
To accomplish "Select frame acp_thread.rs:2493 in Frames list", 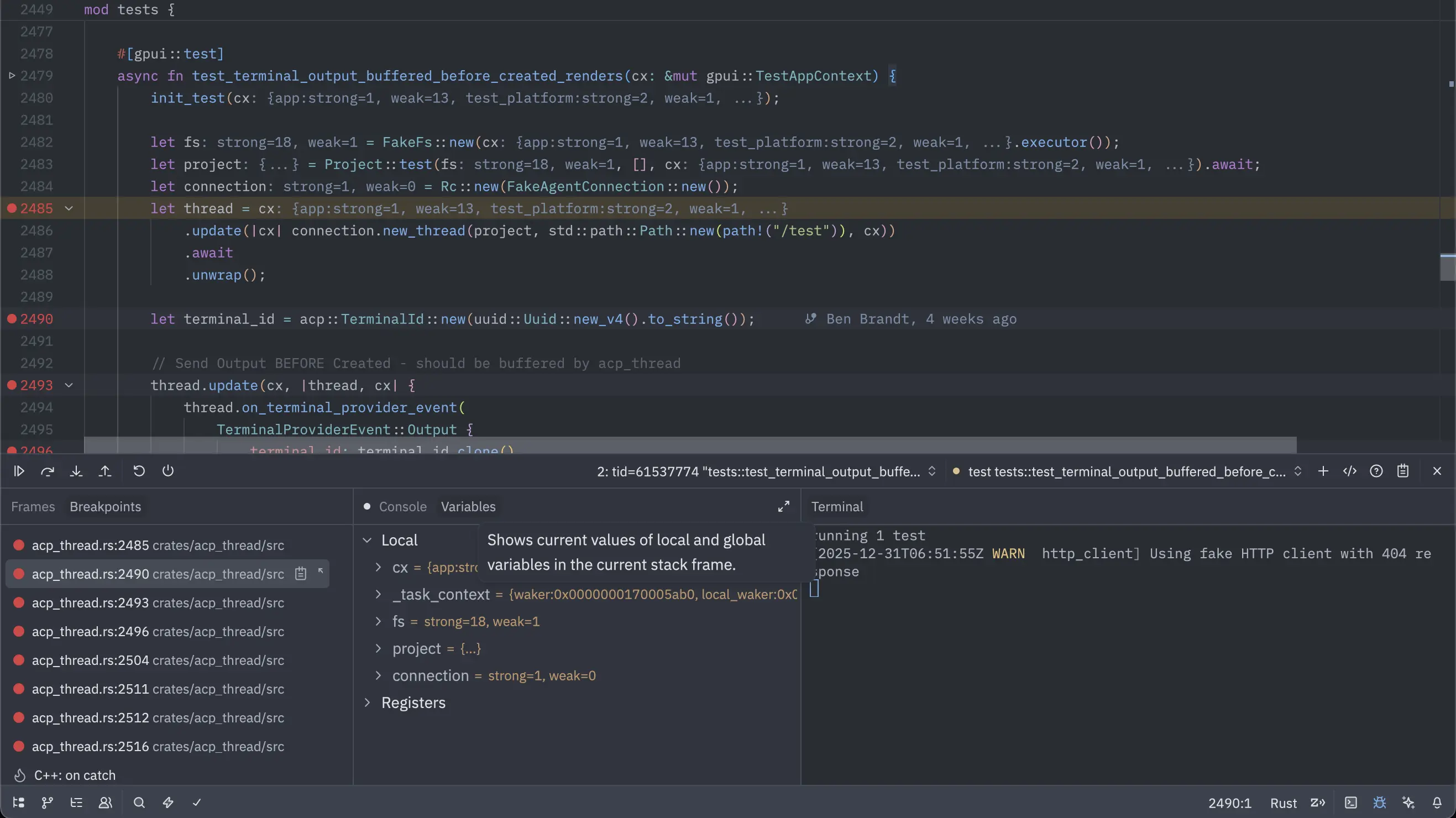I will pos(157,602).
